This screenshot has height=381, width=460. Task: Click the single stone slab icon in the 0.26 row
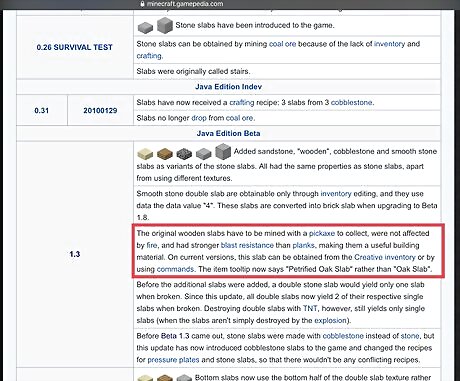pos(145,27)
